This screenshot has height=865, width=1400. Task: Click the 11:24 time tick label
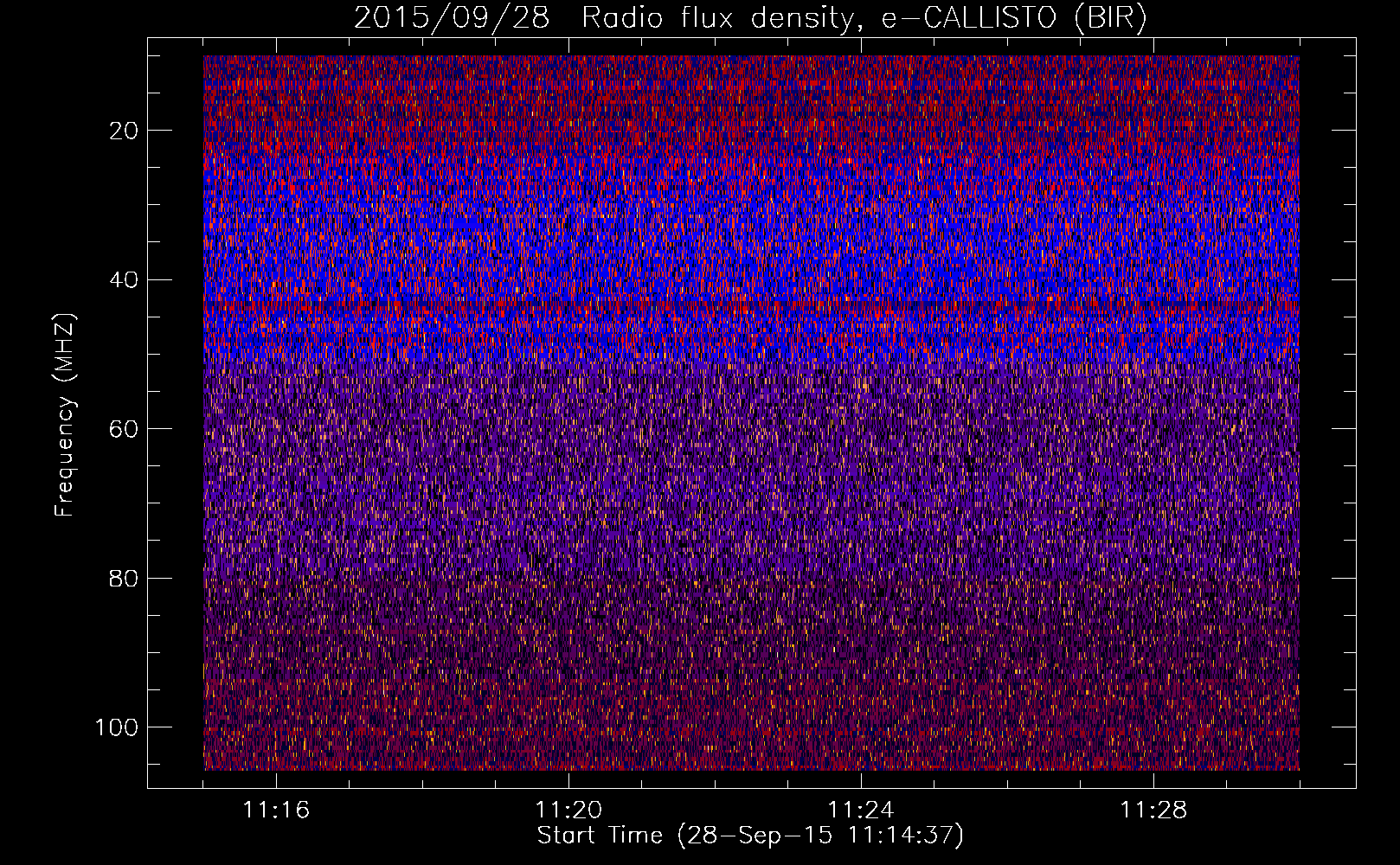[861, 810]
